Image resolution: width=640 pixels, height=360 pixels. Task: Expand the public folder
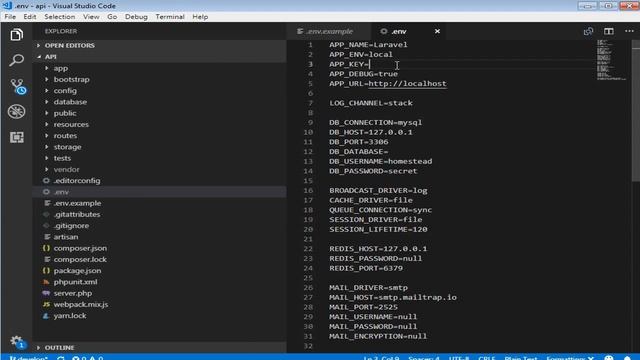point(159,113)
